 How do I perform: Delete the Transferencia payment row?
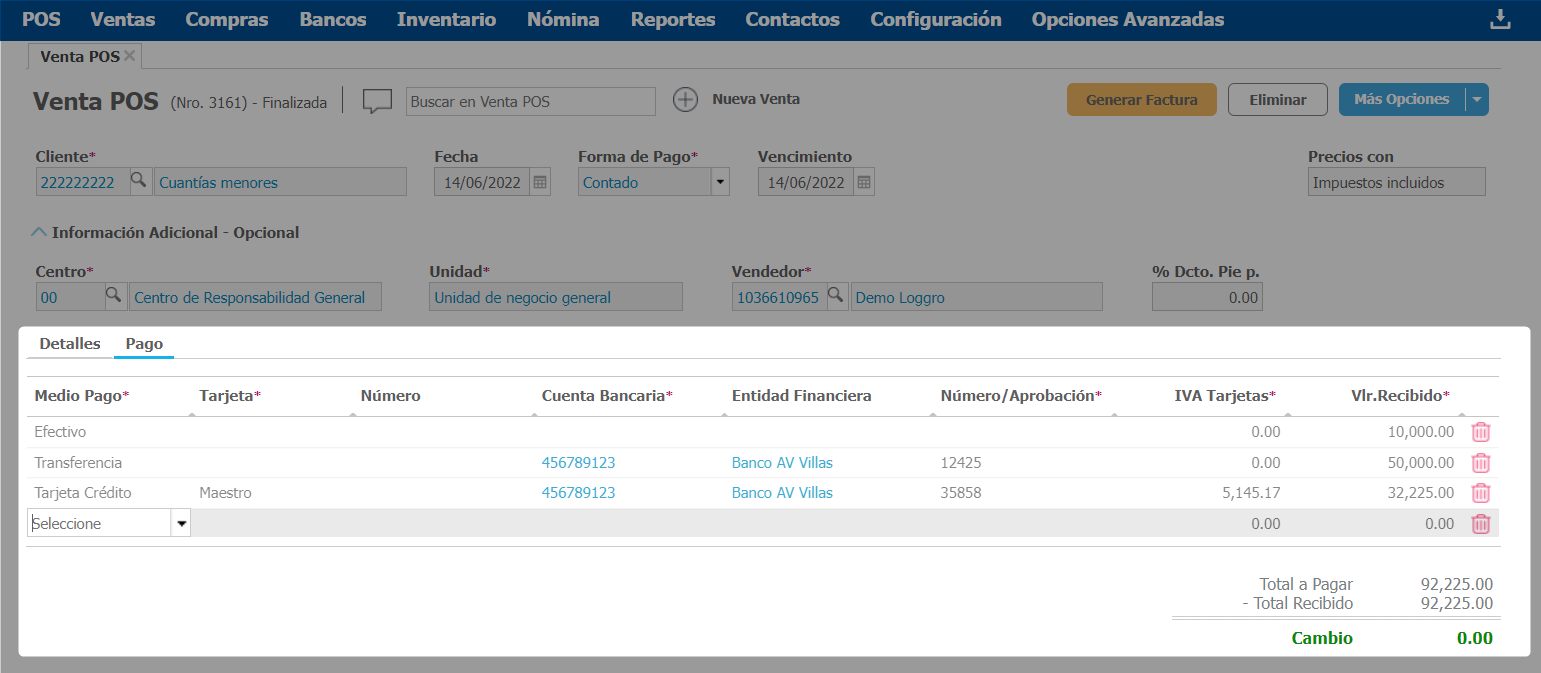[1481, 463]
